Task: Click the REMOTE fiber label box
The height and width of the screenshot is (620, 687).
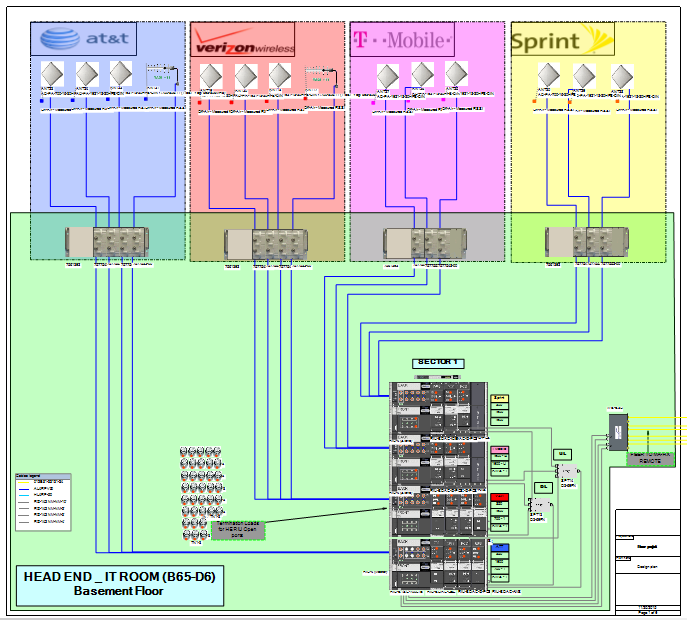Action: pos(650,458)
